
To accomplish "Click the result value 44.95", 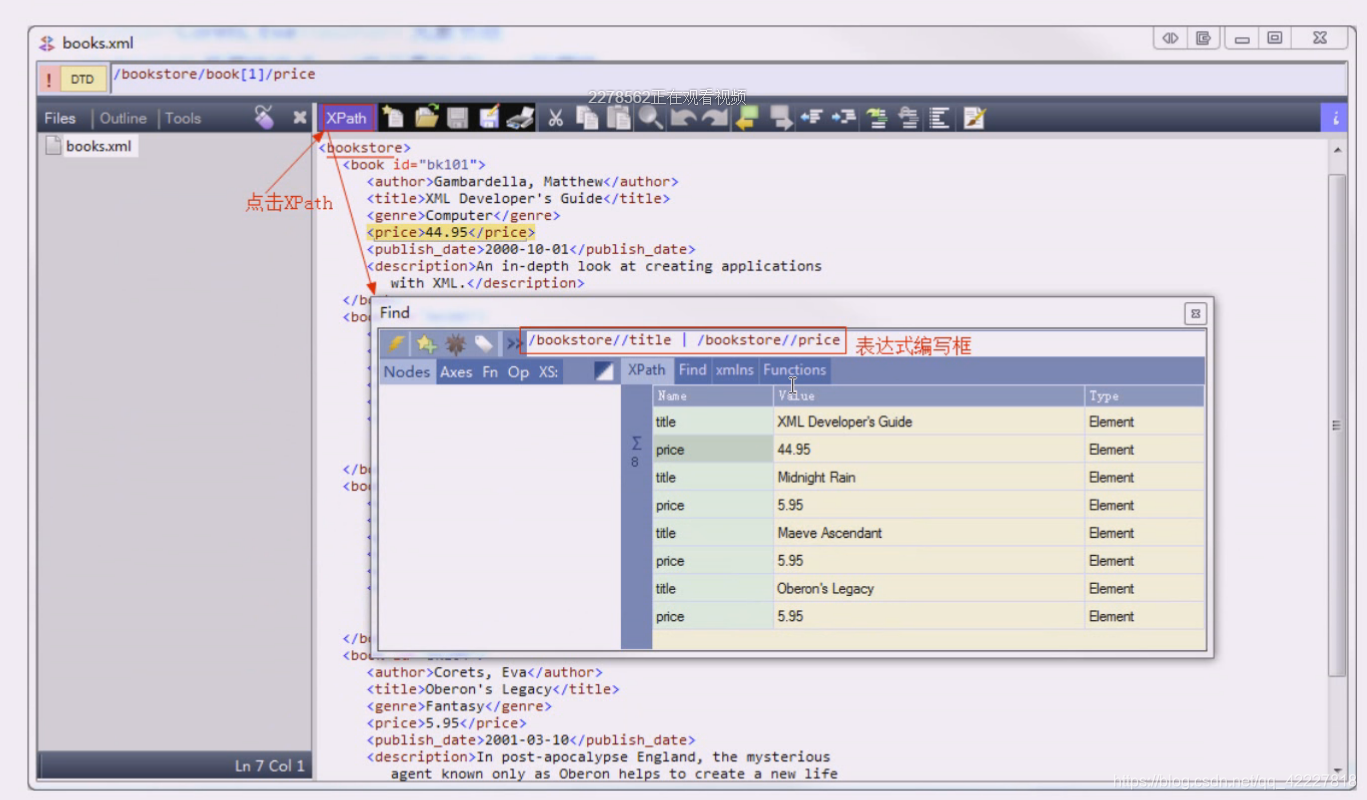I will (794, 450).
